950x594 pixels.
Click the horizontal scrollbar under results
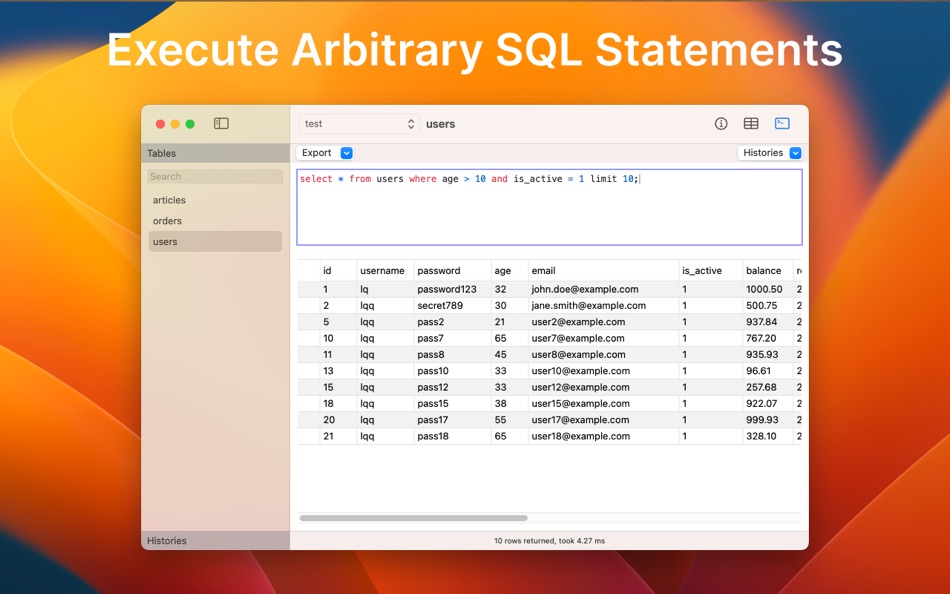413,518
